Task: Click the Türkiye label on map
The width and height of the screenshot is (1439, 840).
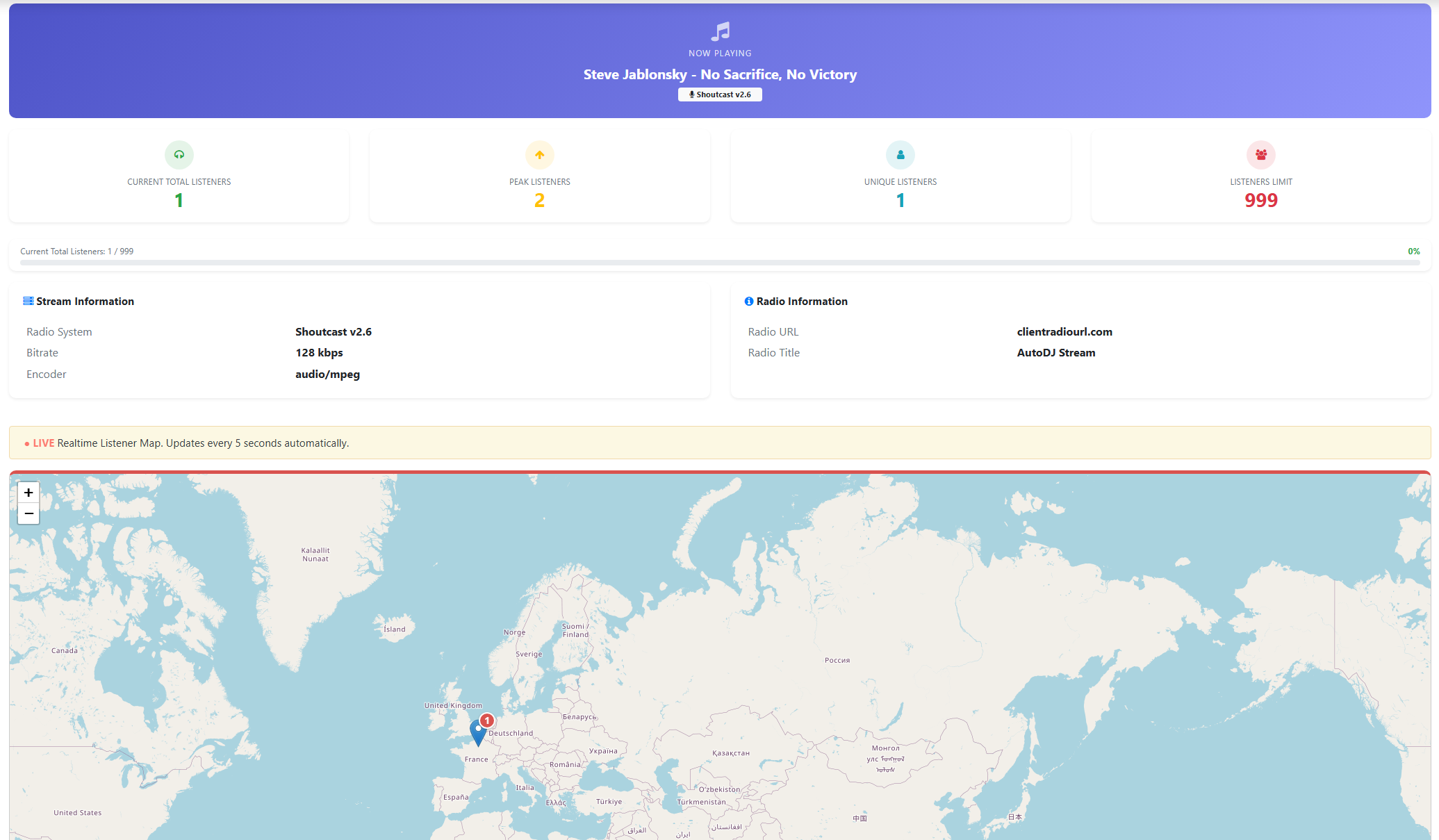Action: [609, 802]
